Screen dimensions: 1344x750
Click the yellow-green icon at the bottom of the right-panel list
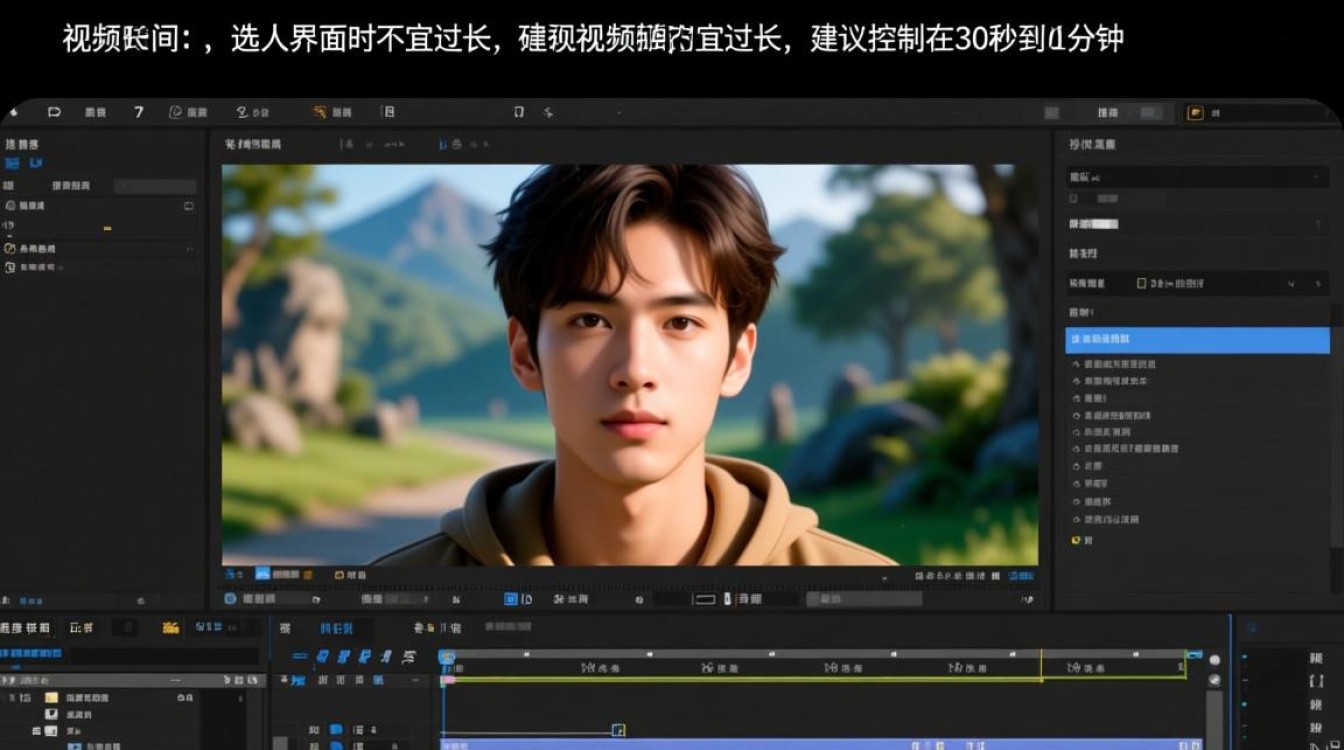tap(1076, 540)
